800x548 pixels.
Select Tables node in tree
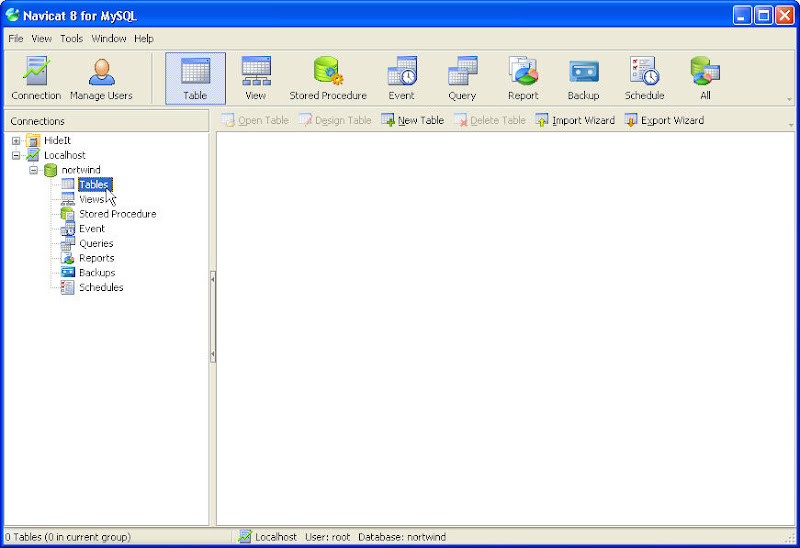pyautogui.click(x=94, y=185)
